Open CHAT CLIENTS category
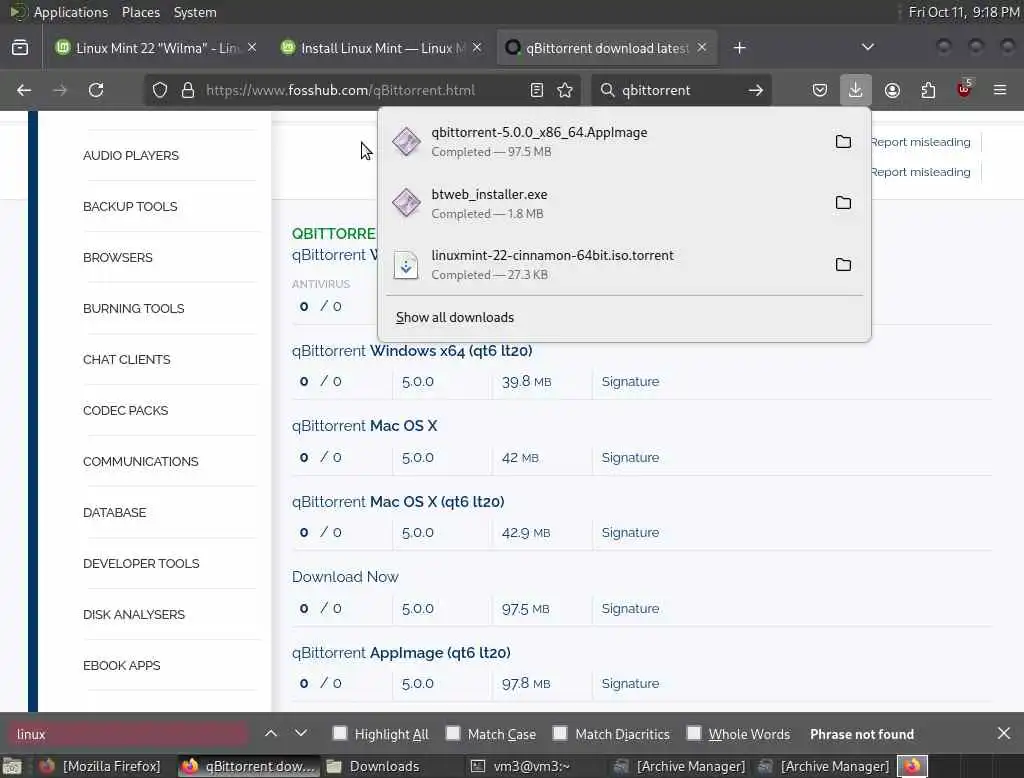This screenshot has width=1024, height=778. (x=126, y=359)
